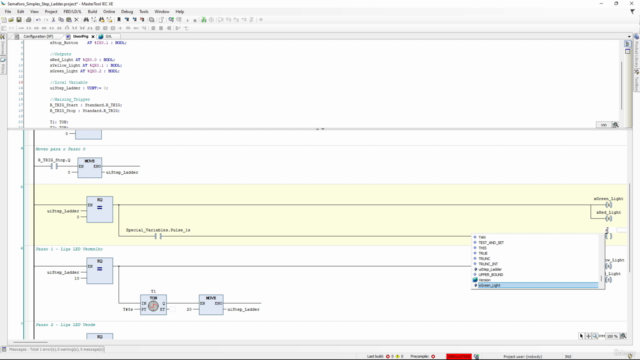Click the network icon beside SIMULATION status
Viewport: 640px width, 360px height.
pyautogui.click(x=476, y=356)
